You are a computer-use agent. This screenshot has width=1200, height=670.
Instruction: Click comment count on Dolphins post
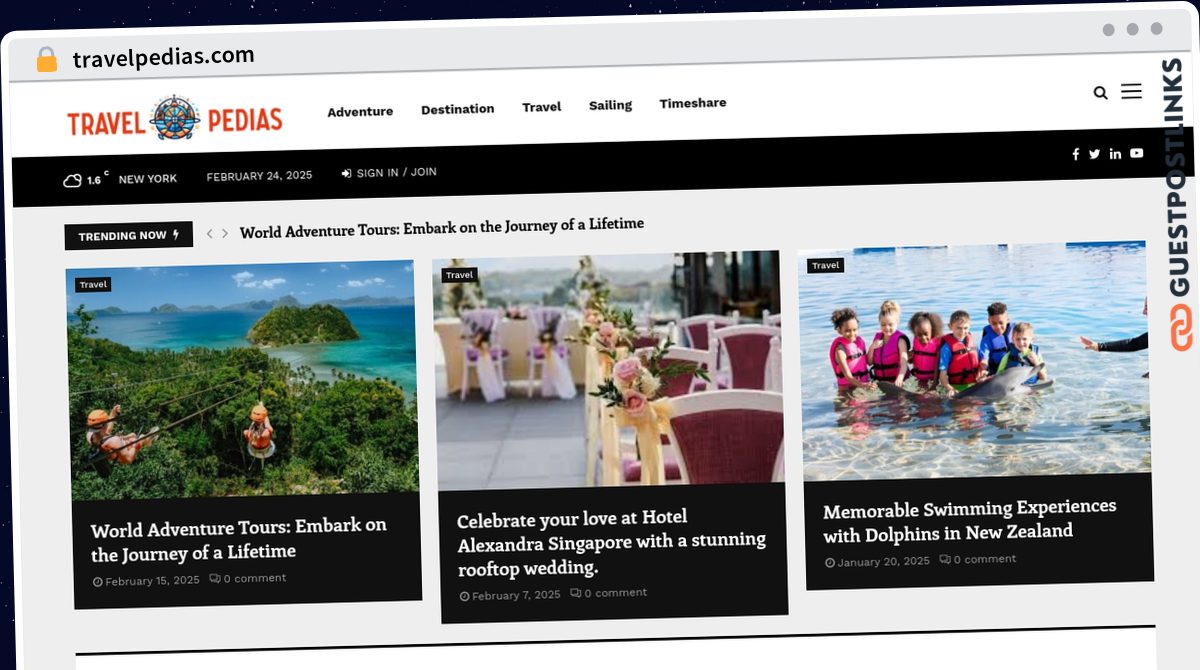coord(978,559)
